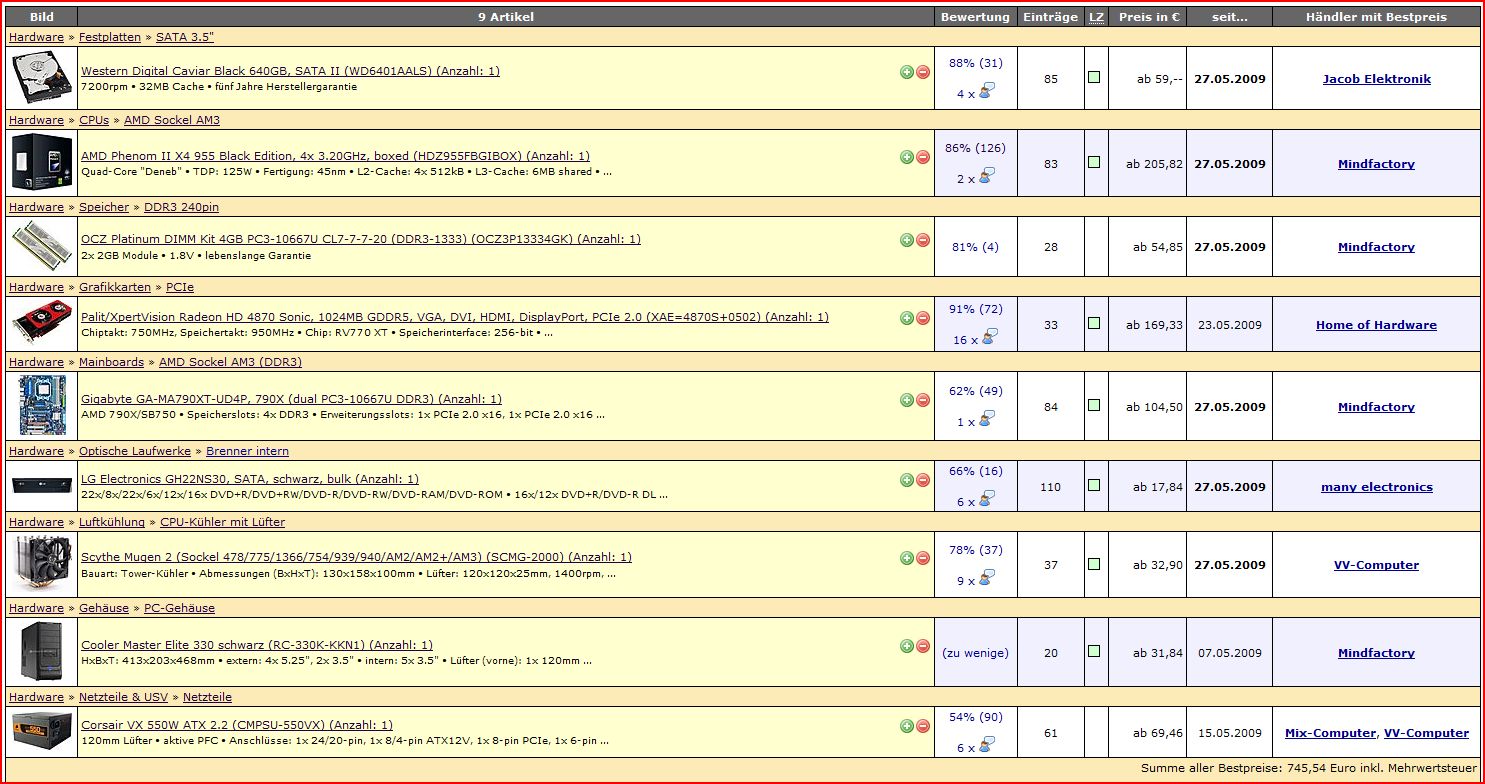Screen dimensions: 1485x784
Task: Click red minus for AMD Phenom II X4
Action: pyautogui.click(x=922, y=157)
